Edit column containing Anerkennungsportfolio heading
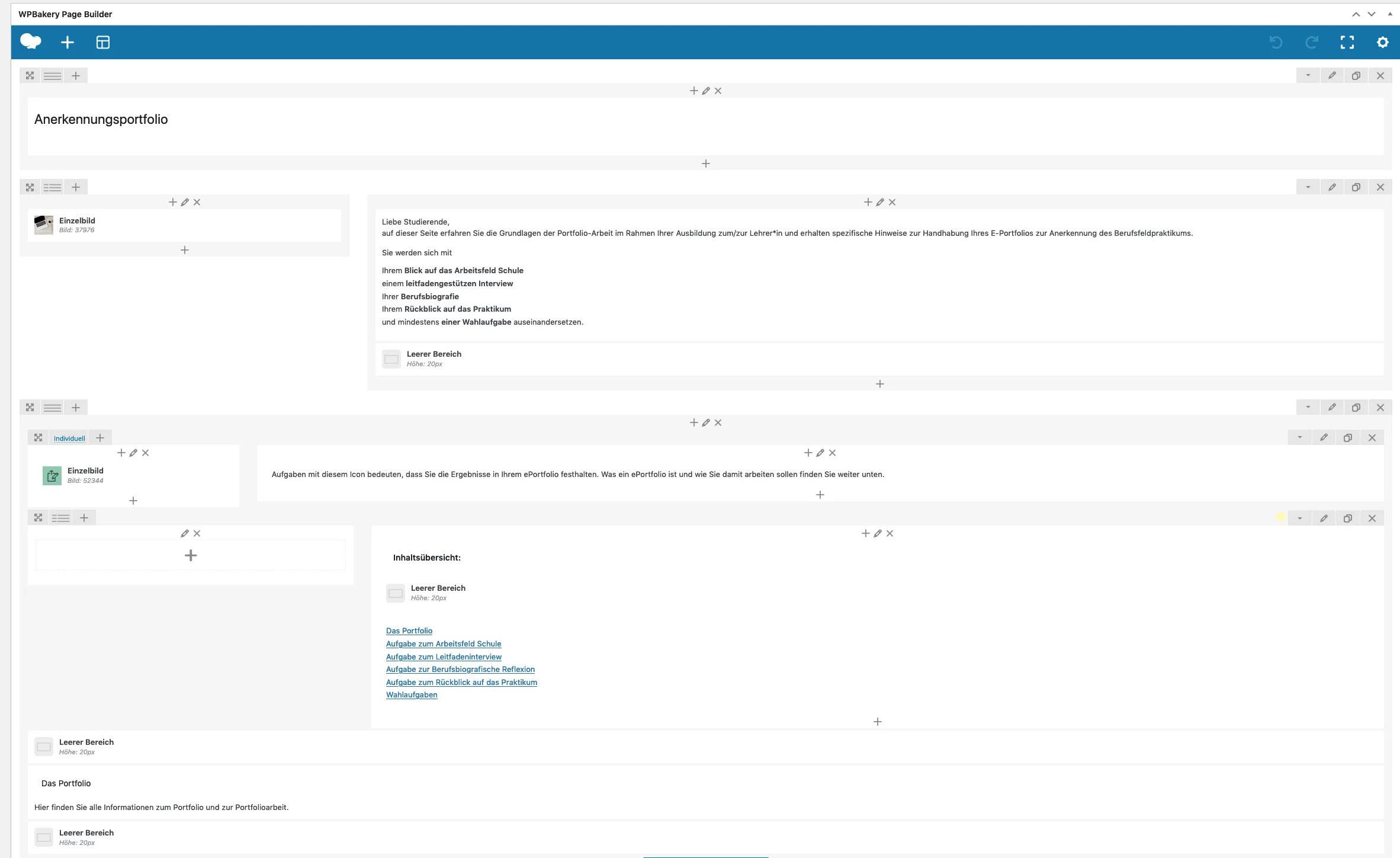 (x=706, y=91)
